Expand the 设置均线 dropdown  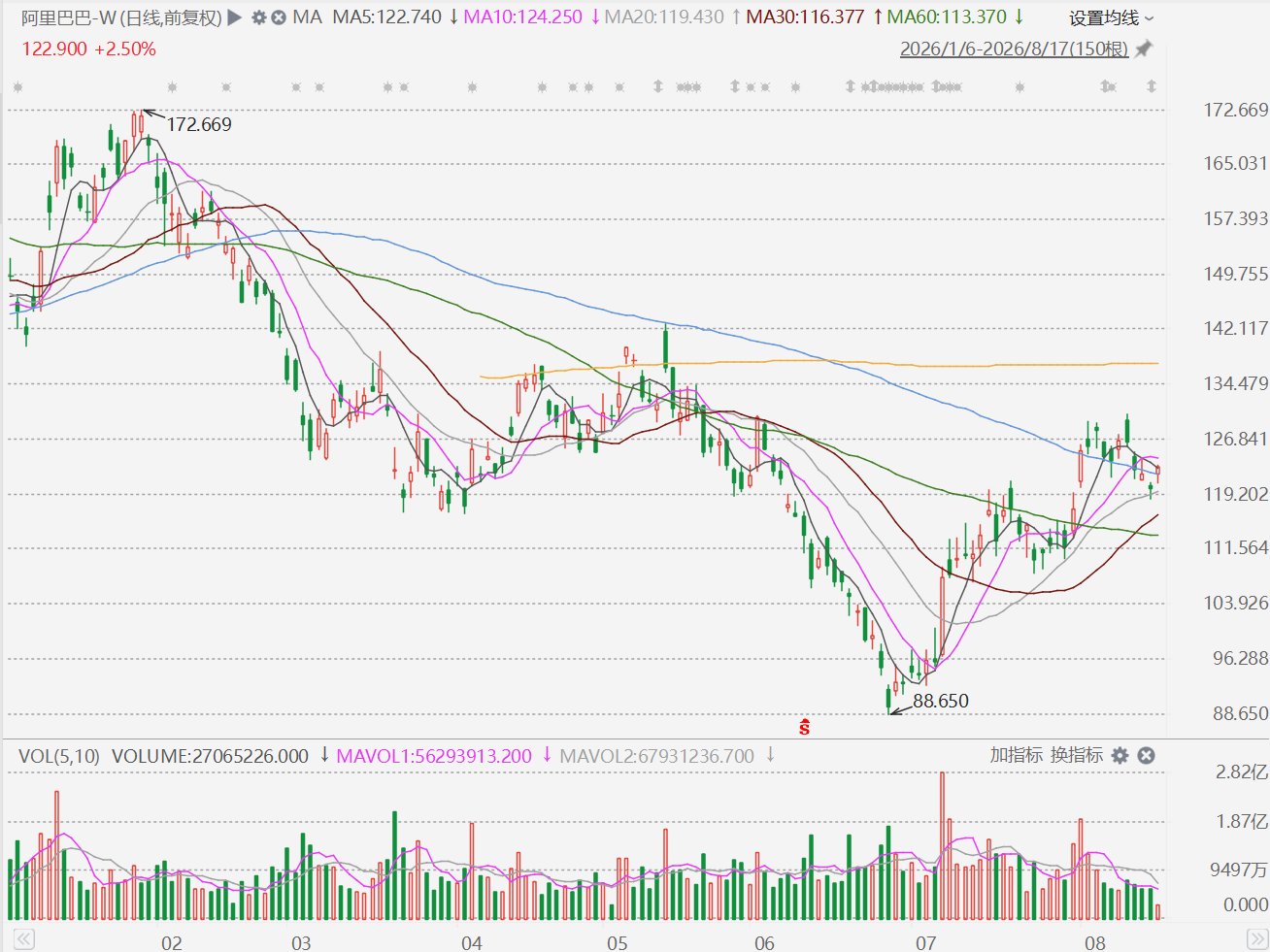point(1112,18)
